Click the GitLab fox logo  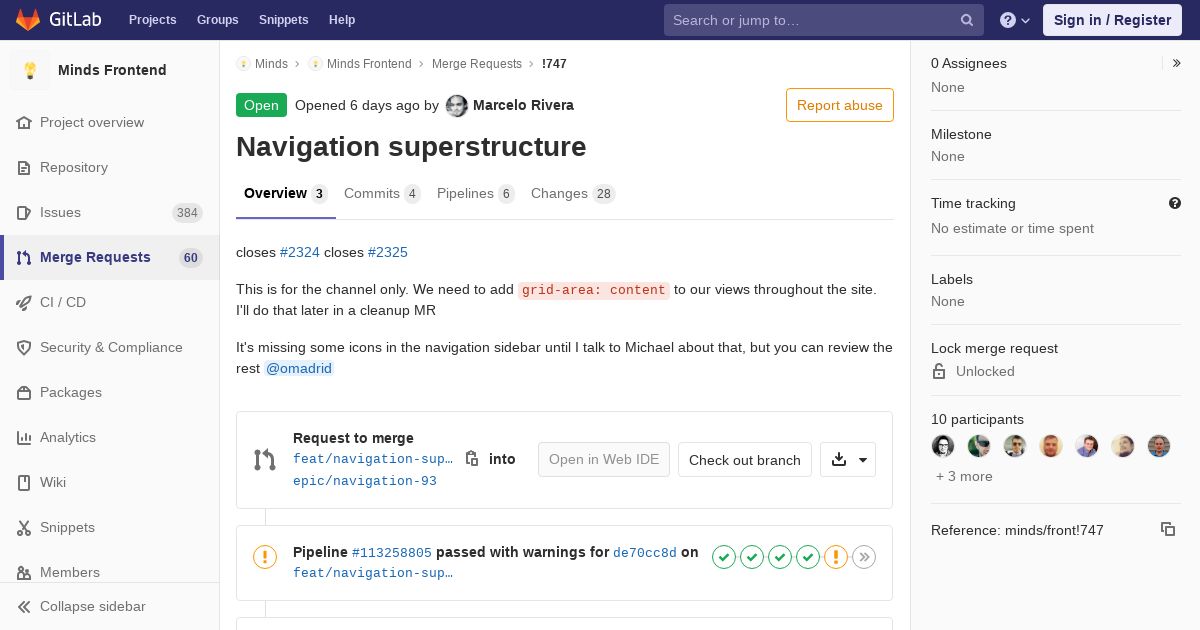coord(28,20)
